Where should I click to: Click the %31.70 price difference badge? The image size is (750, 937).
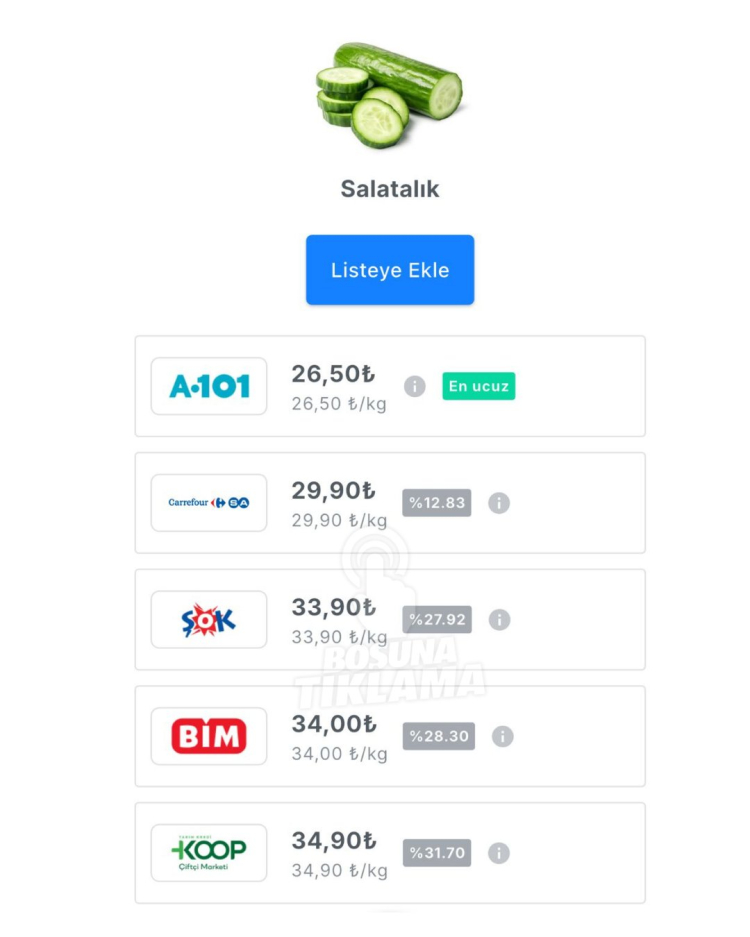(x=437, y=853)
